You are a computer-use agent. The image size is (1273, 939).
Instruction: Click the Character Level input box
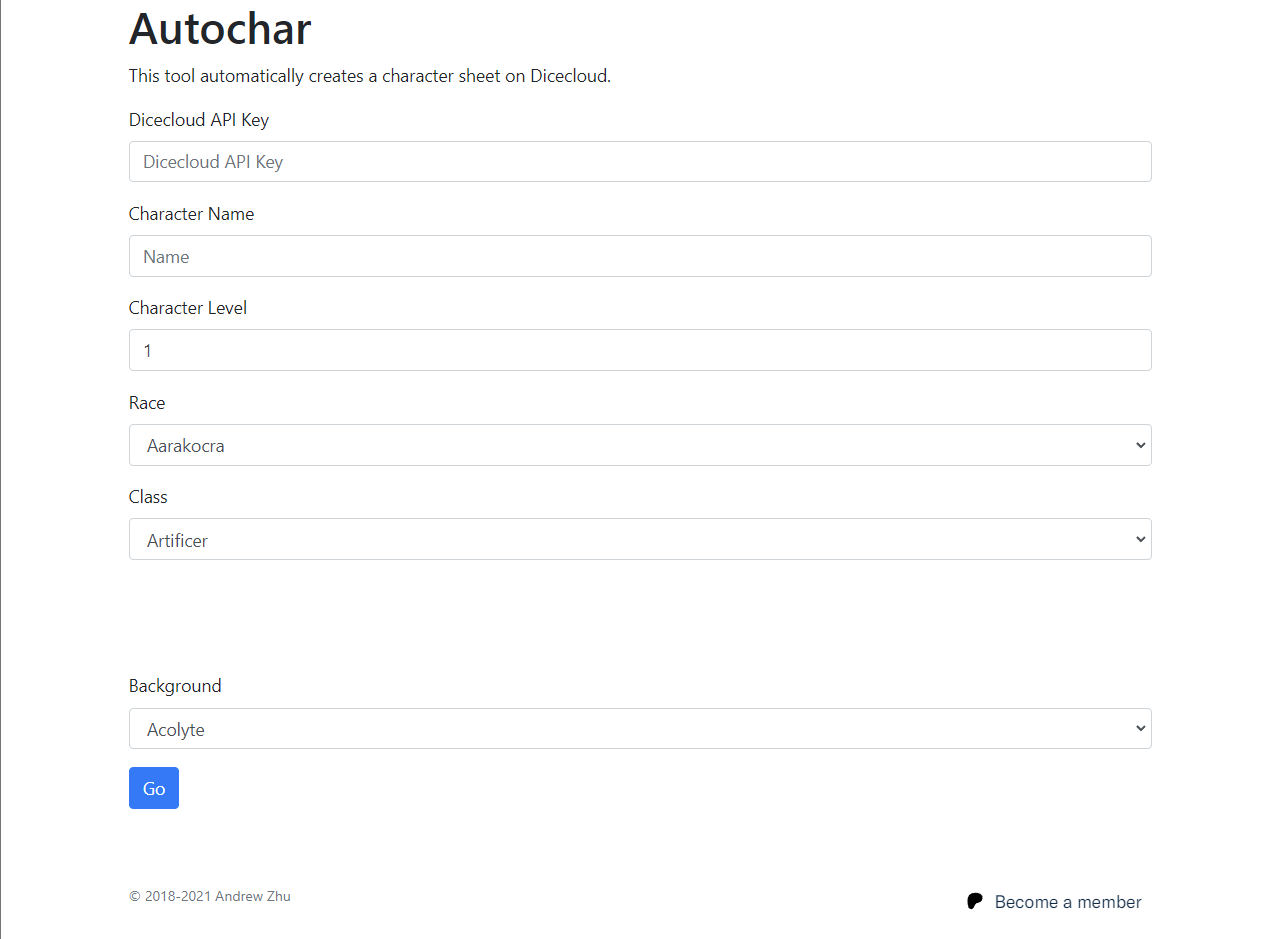coord(640,350)
